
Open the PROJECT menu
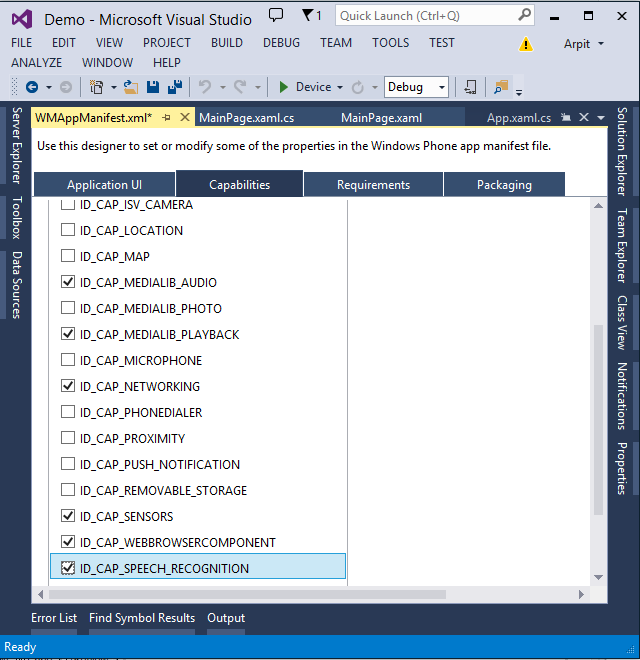(x=167, y=43)
